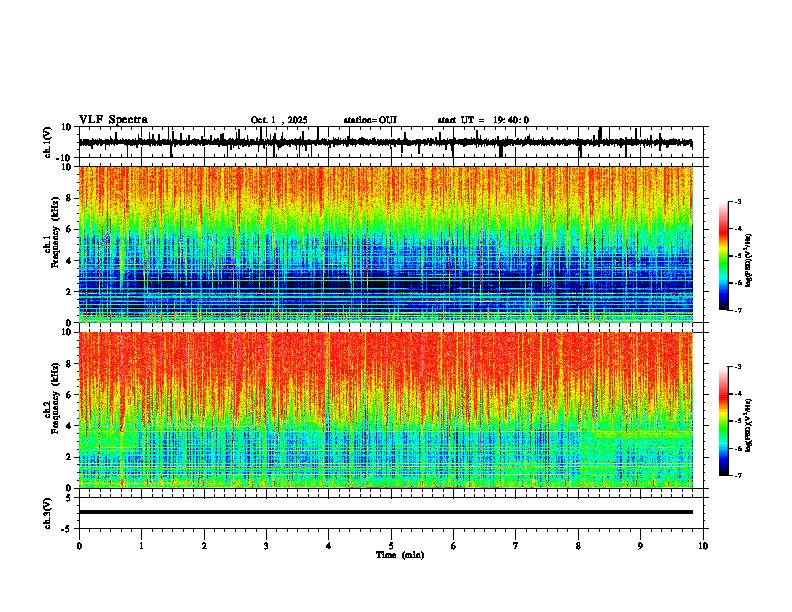The height and width of the screenshot is (612, 792).
Task: Click the ch.3 flat voltage trace
Action: click(386, 512)
